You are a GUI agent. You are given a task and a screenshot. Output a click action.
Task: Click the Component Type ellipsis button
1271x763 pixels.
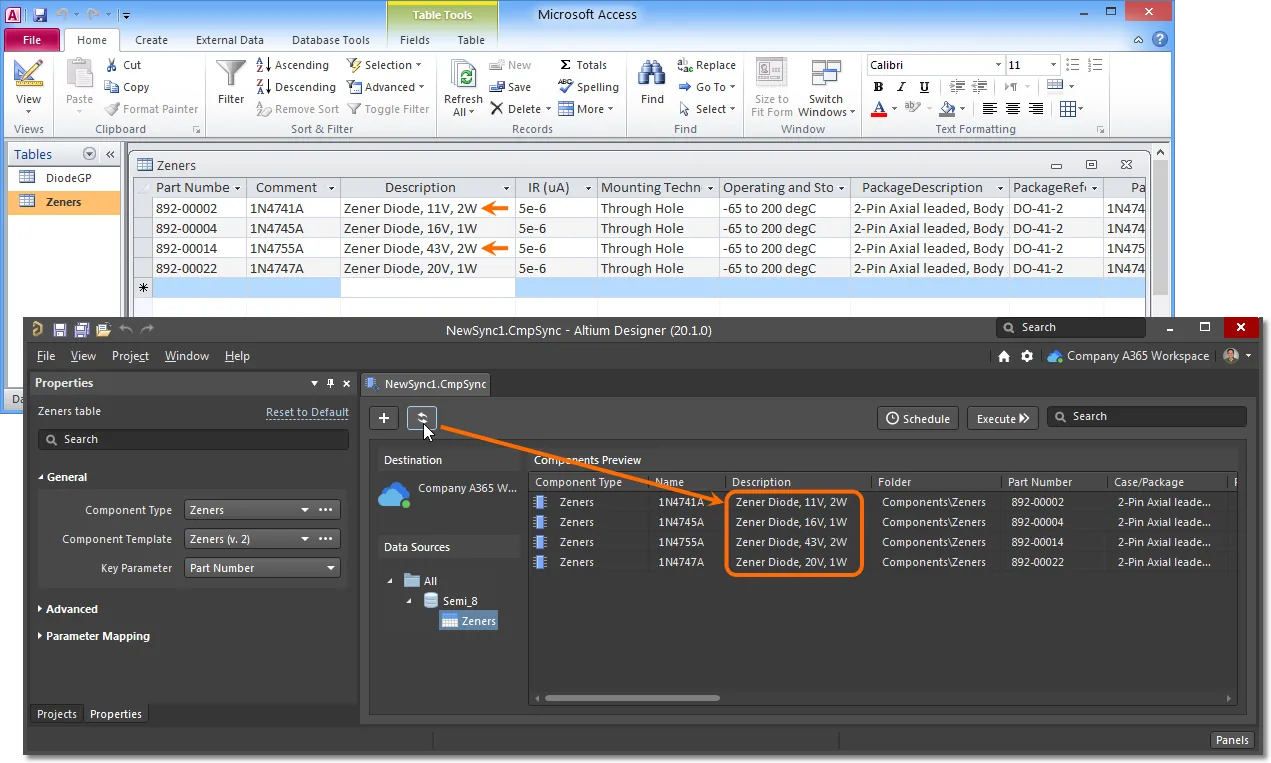[x=326, y=510]
